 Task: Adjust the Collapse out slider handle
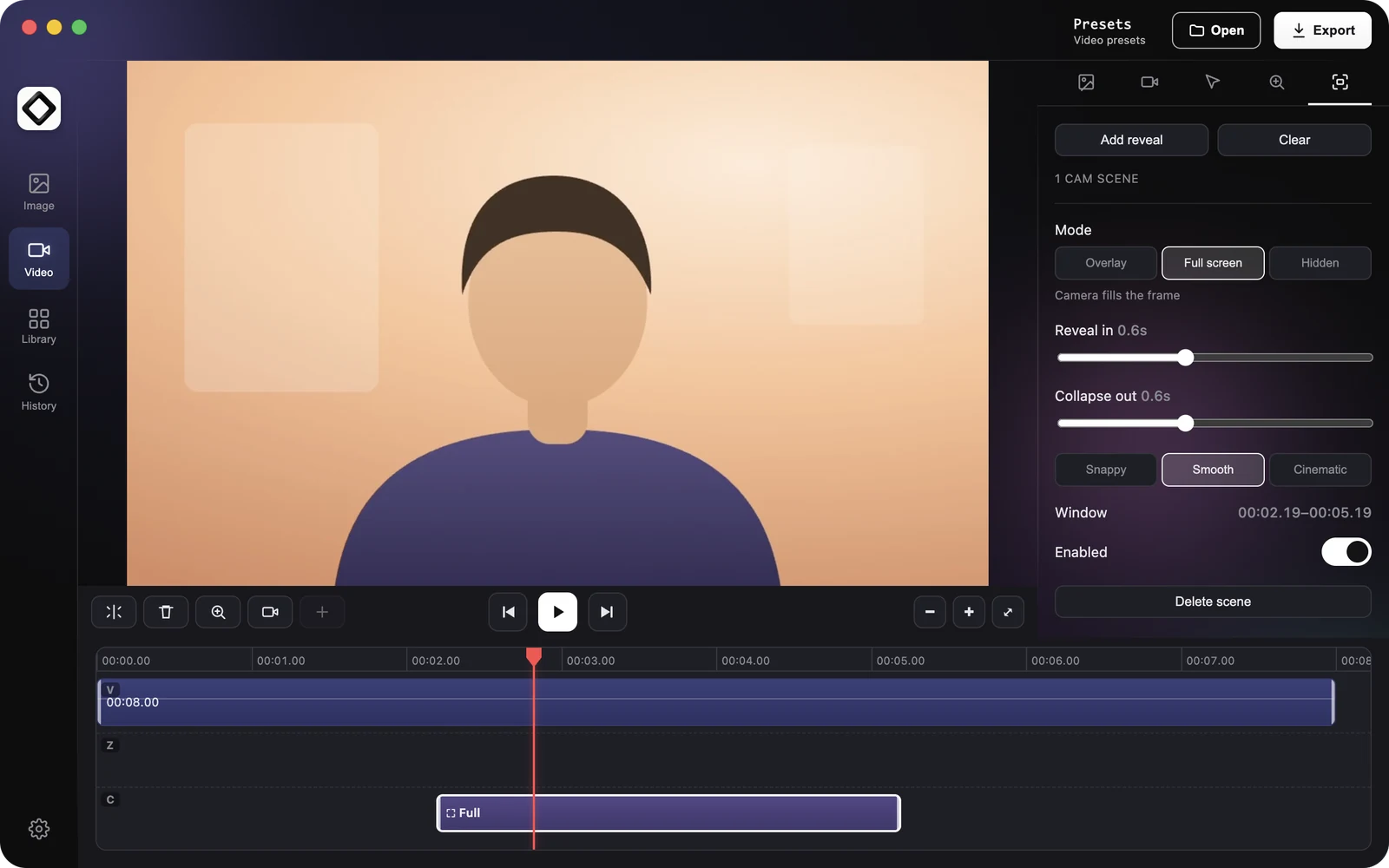point(1186,424)
